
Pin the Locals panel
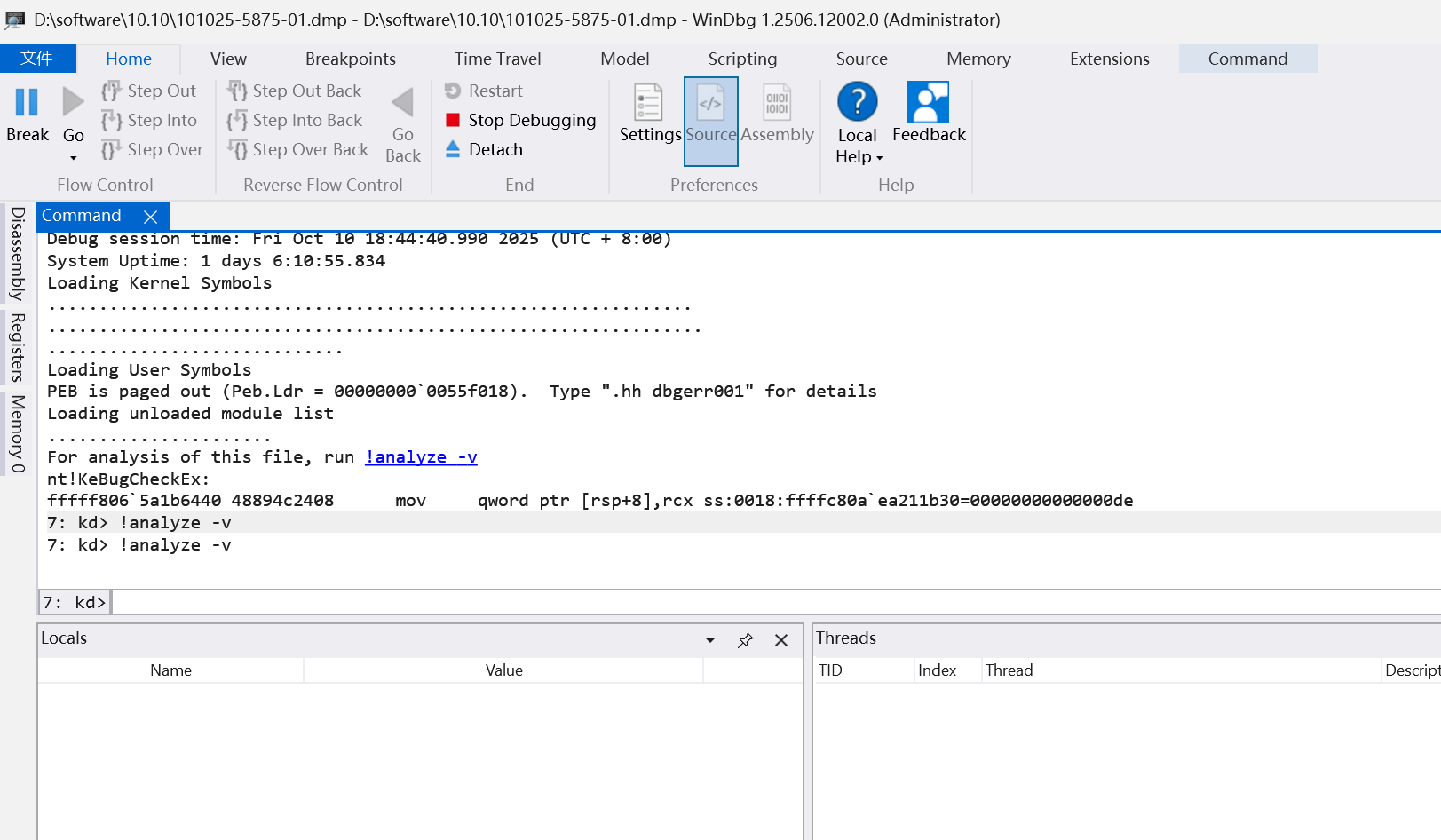click(x=746, y=640)
